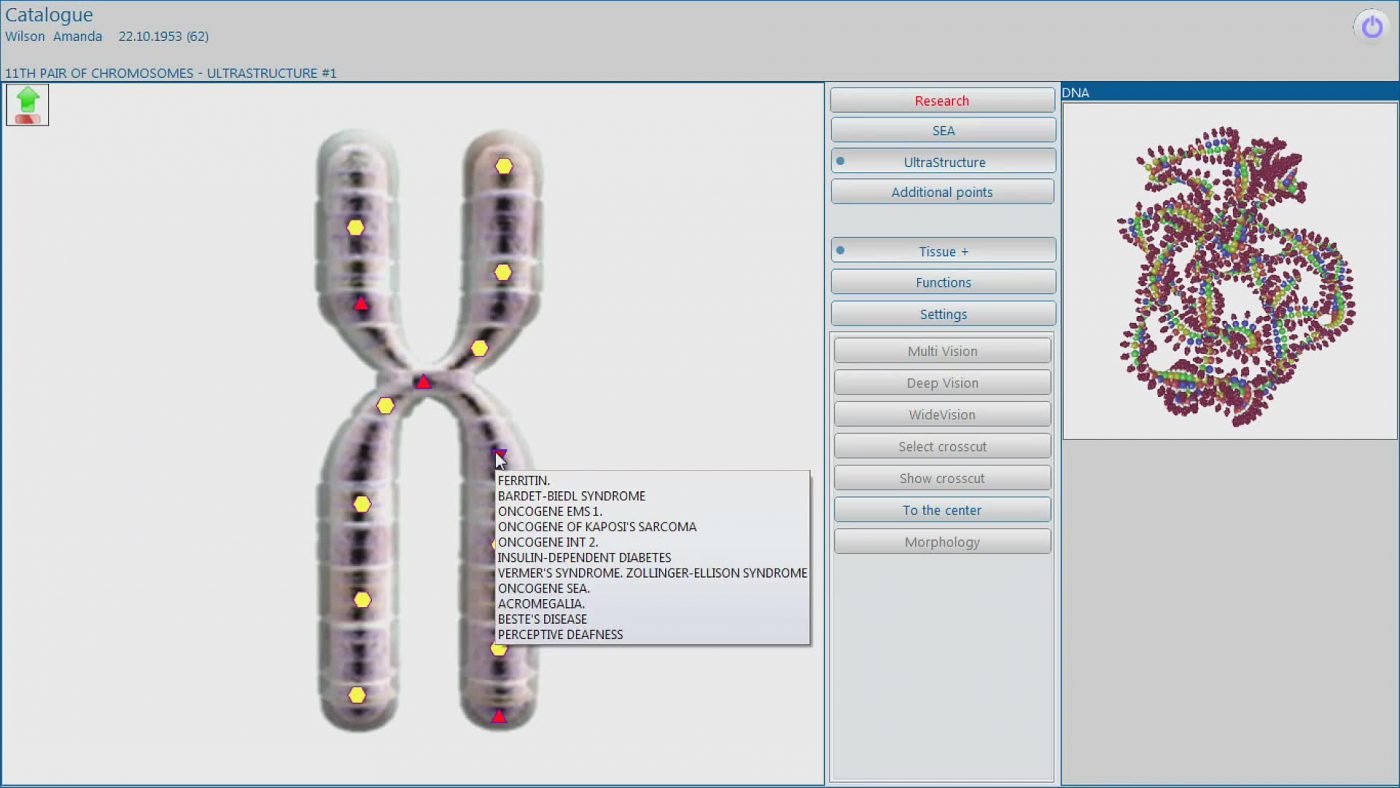1400x788 pixels.
Task: Click topmost yellow hexagon on right chromatid
Action: pyautogui.click(x=504, y=166)
